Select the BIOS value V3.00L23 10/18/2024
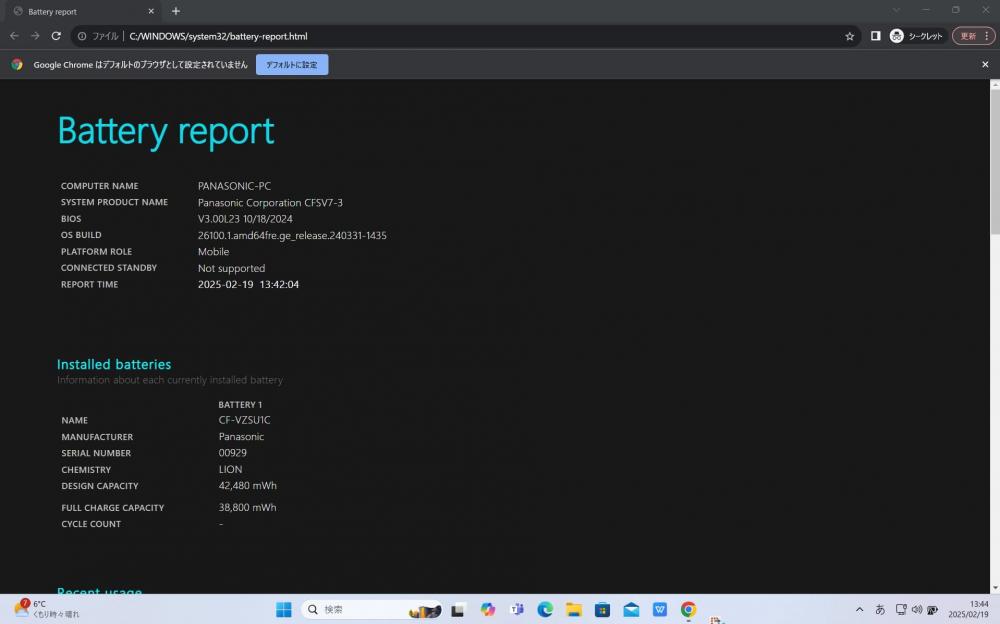The image size is (1000, 624). tap(245, 218)
